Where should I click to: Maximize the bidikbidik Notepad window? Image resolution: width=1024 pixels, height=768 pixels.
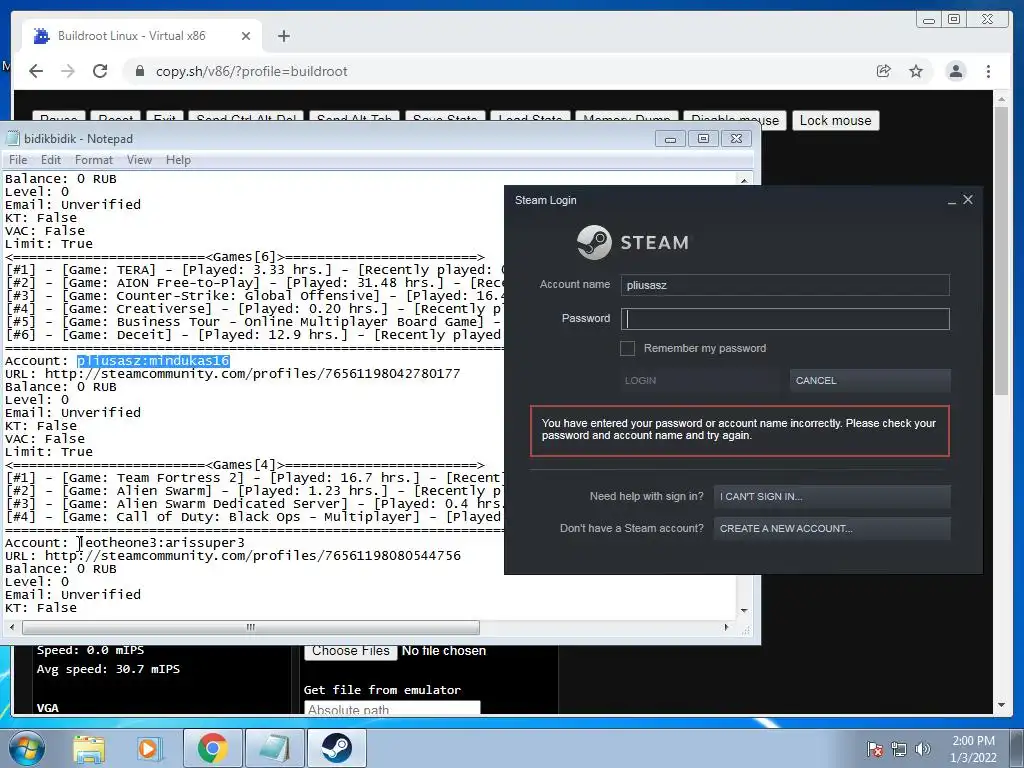(x=703, y=138)
